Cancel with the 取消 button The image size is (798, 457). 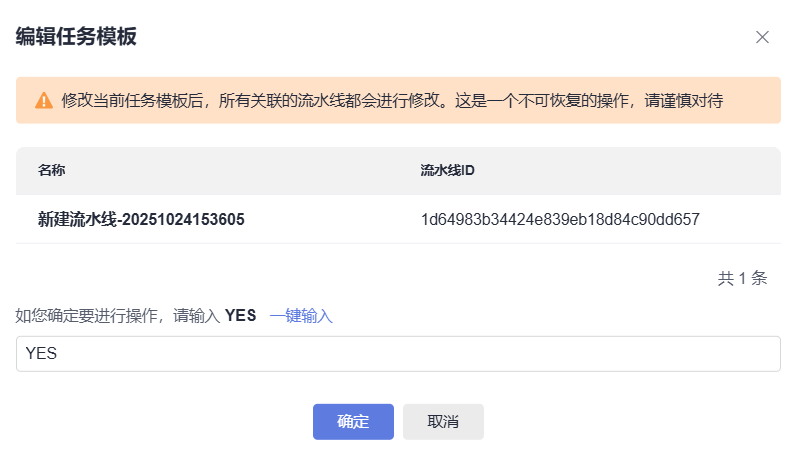[x=443, y=422]
